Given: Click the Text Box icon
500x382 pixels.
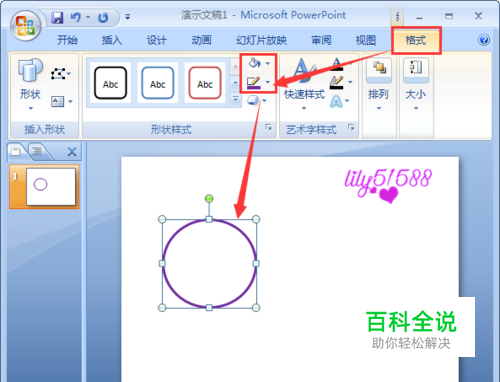Looking at the screenshot, I should pyautogui.click(x=58, y=101).
